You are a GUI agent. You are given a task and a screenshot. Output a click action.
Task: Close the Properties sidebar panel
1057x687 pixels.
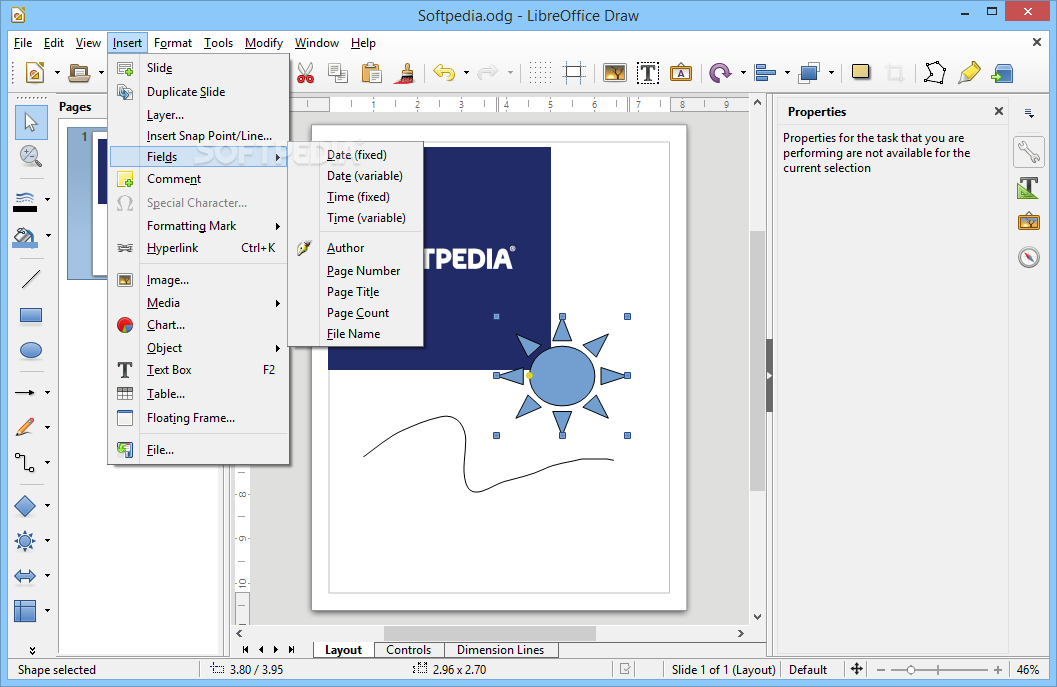tap(999, 111)
